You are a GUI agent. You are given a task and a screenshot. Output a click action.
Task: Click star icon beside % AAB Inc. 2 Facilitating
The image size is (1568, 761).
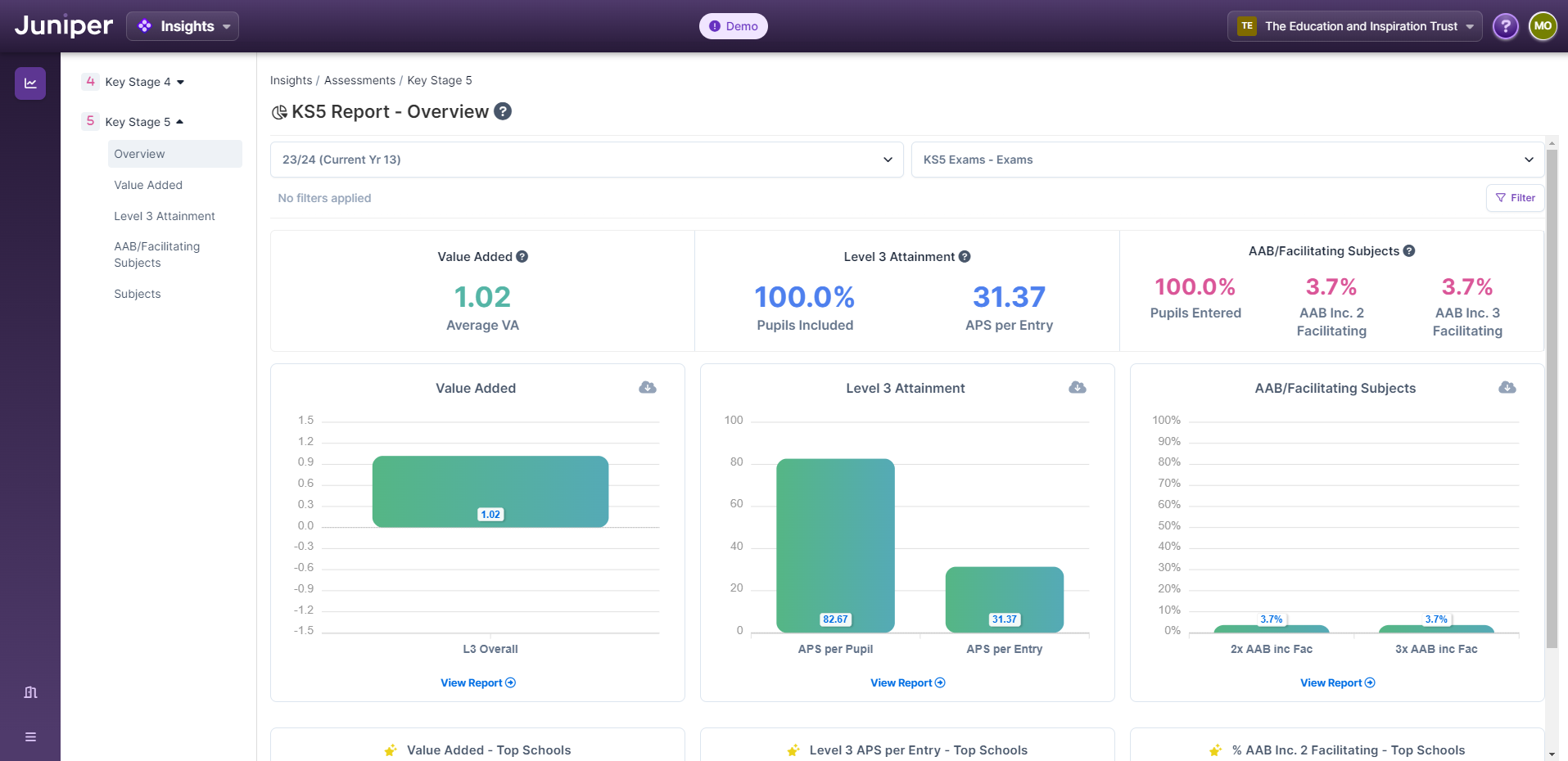click(1215, 750)
